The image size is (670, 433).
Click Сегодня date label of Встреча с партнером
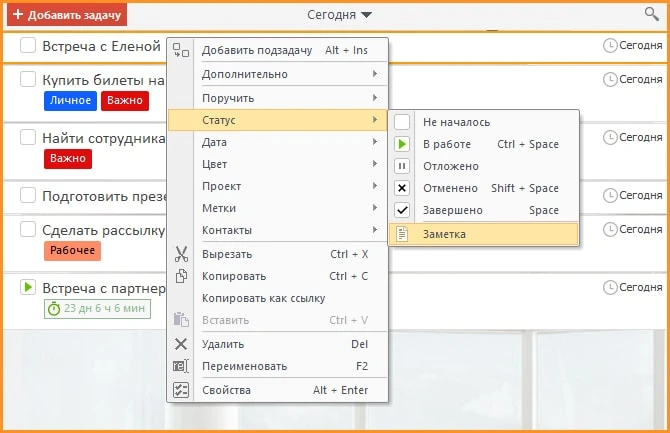point(641,288)
